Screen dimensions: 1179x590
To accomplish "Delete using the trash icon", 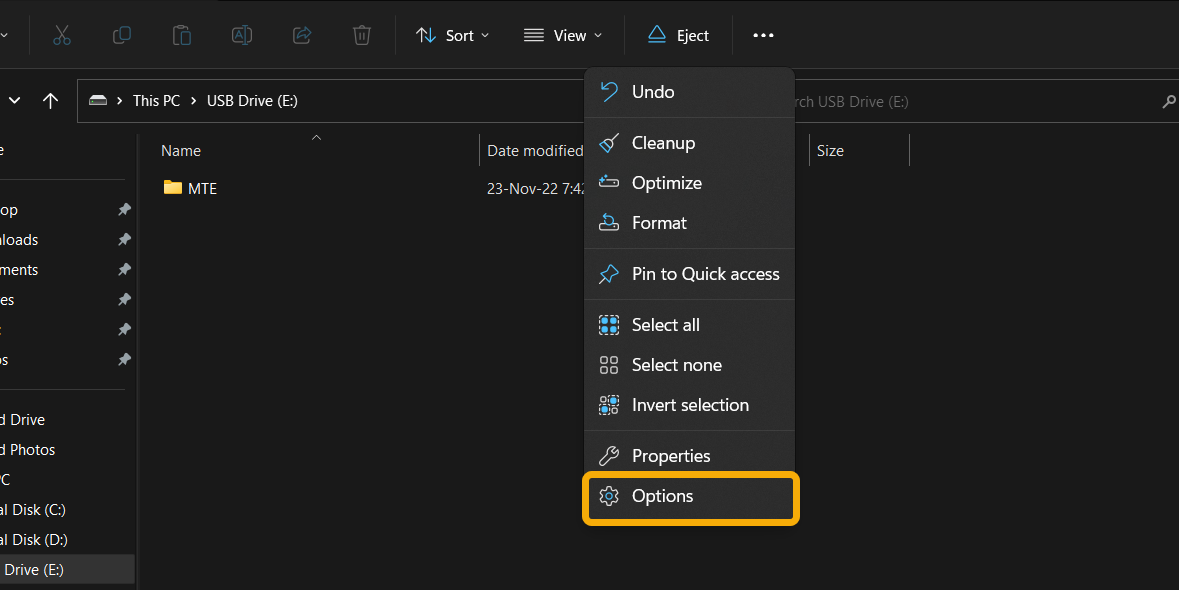I will point(361,35).
